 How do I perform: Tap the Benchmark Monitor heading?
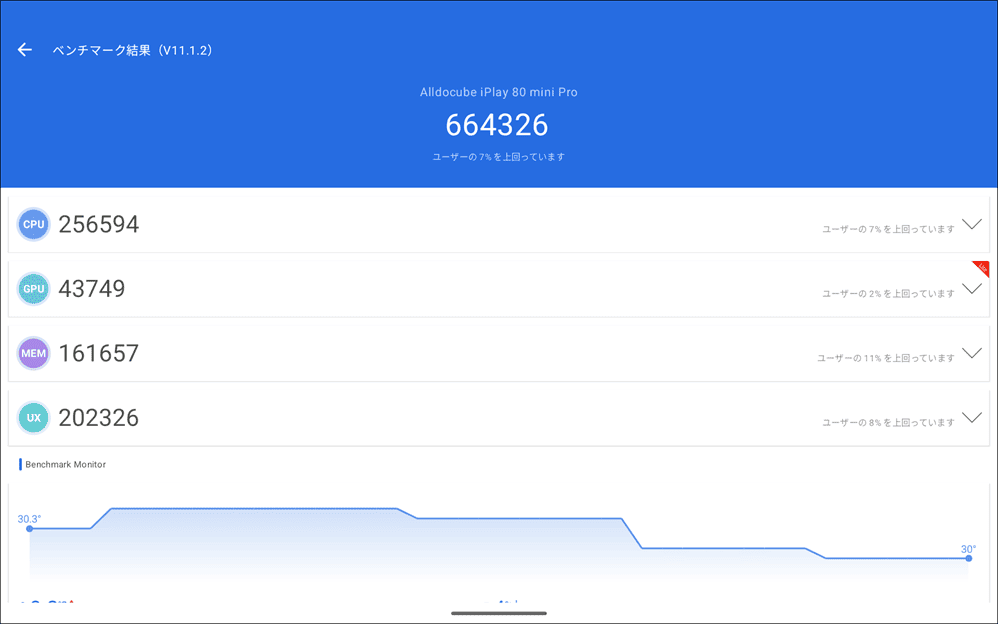pos(66,464)
